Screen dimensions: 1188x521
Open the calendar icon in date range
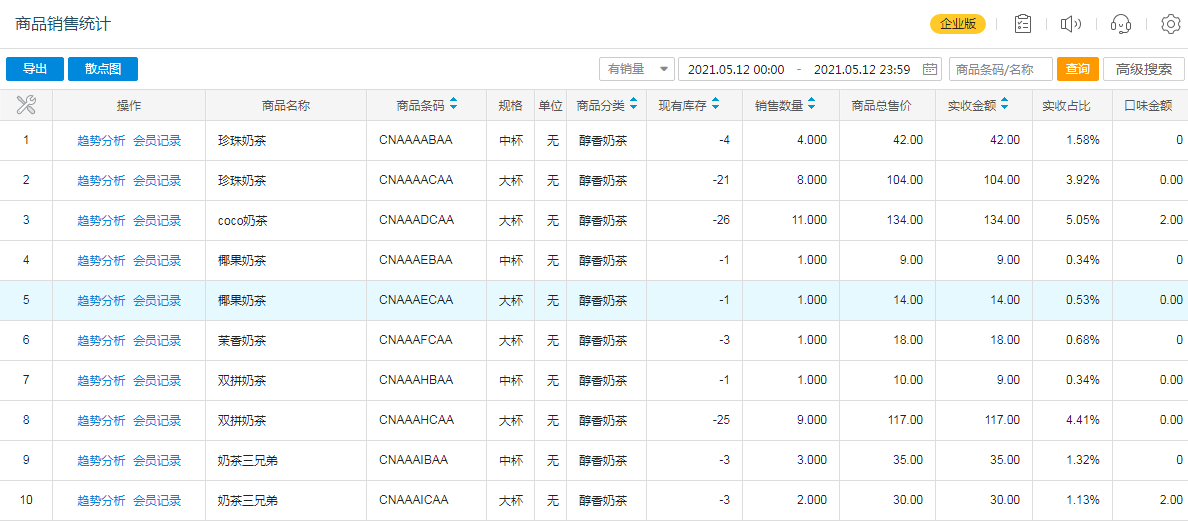click(930, 69)
